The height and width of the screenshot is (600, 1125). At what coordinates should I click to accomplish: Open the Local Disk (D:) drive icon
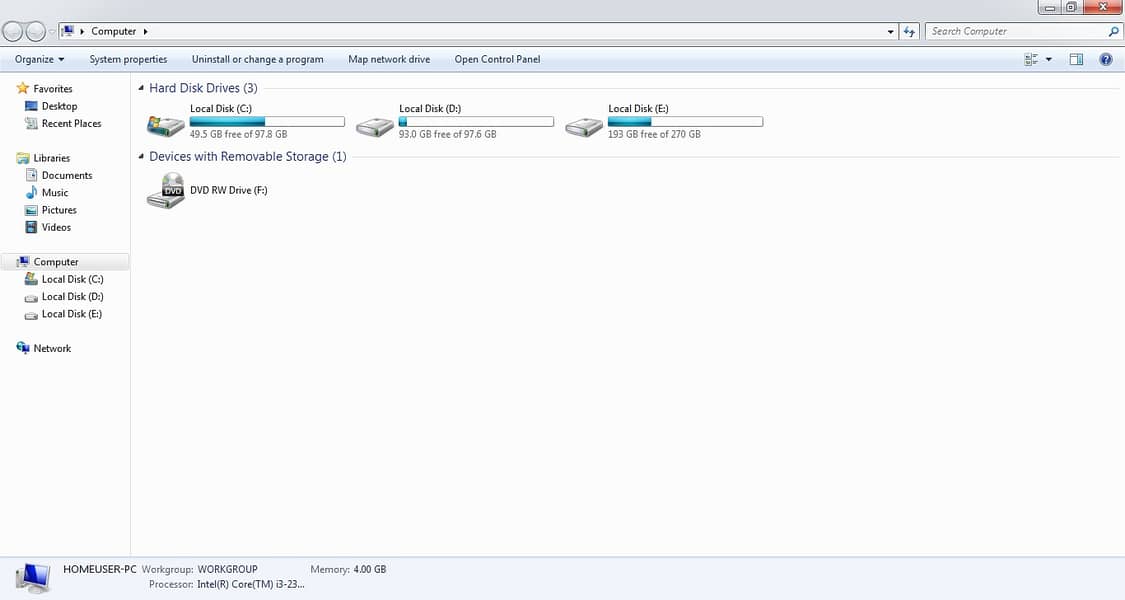[x=375, y=126]
